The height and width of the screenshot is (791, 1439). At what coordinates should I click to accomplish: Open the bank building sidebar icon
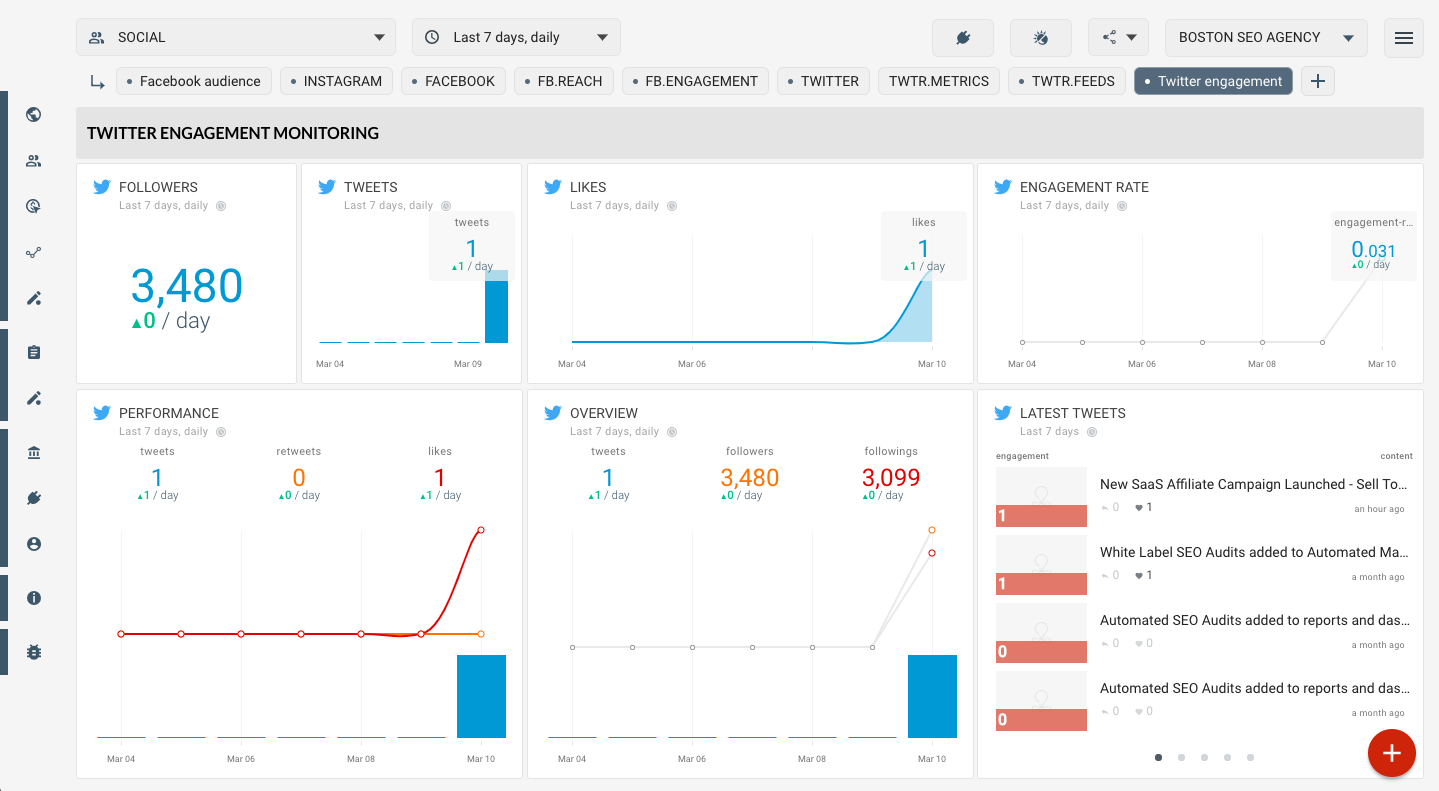[x=34, y=452]
